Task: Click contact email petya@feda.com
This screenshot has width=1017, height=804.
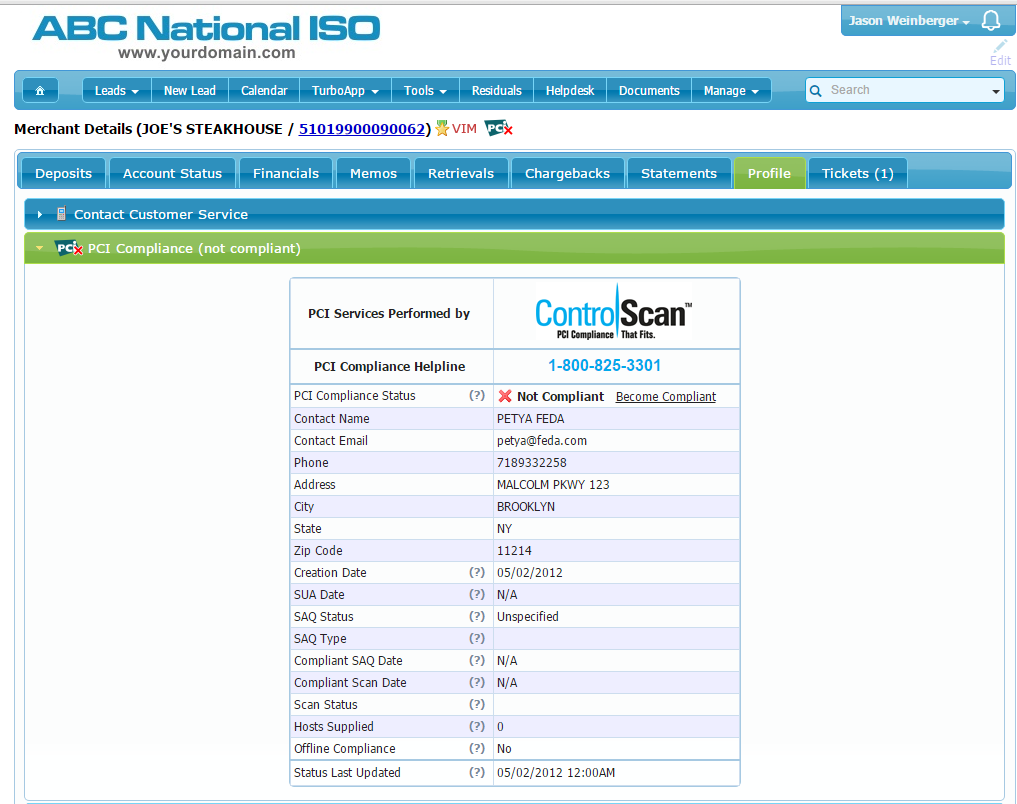Action: [542, 440]
